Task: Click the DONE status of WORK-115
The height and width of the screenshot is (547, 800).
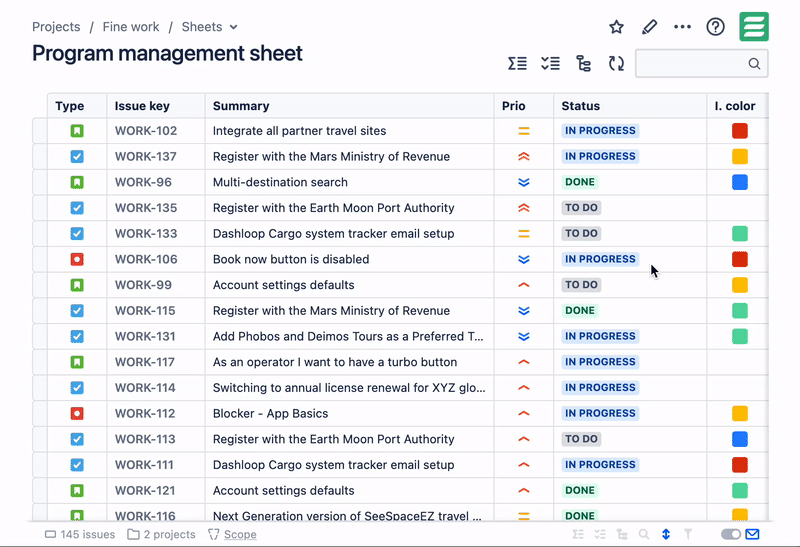Action: coord(580,311)
